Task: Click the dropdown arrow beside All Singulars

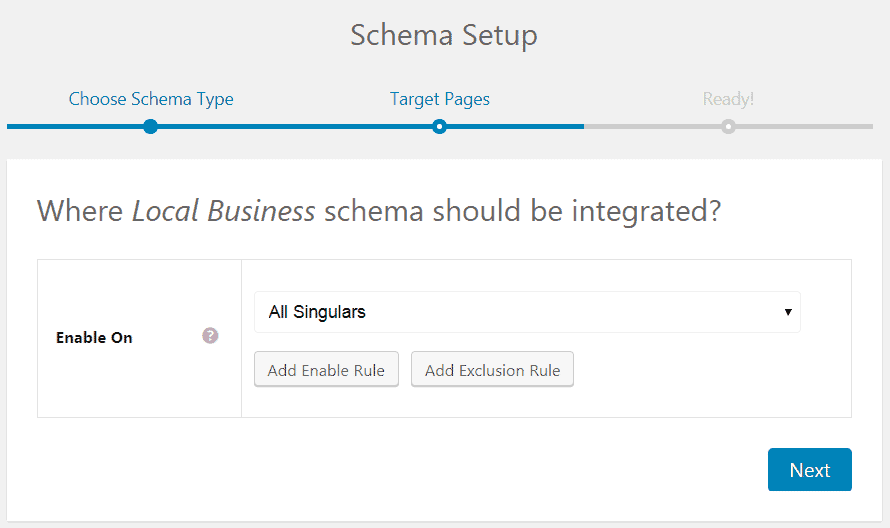Action: click(x=788, y=312)
